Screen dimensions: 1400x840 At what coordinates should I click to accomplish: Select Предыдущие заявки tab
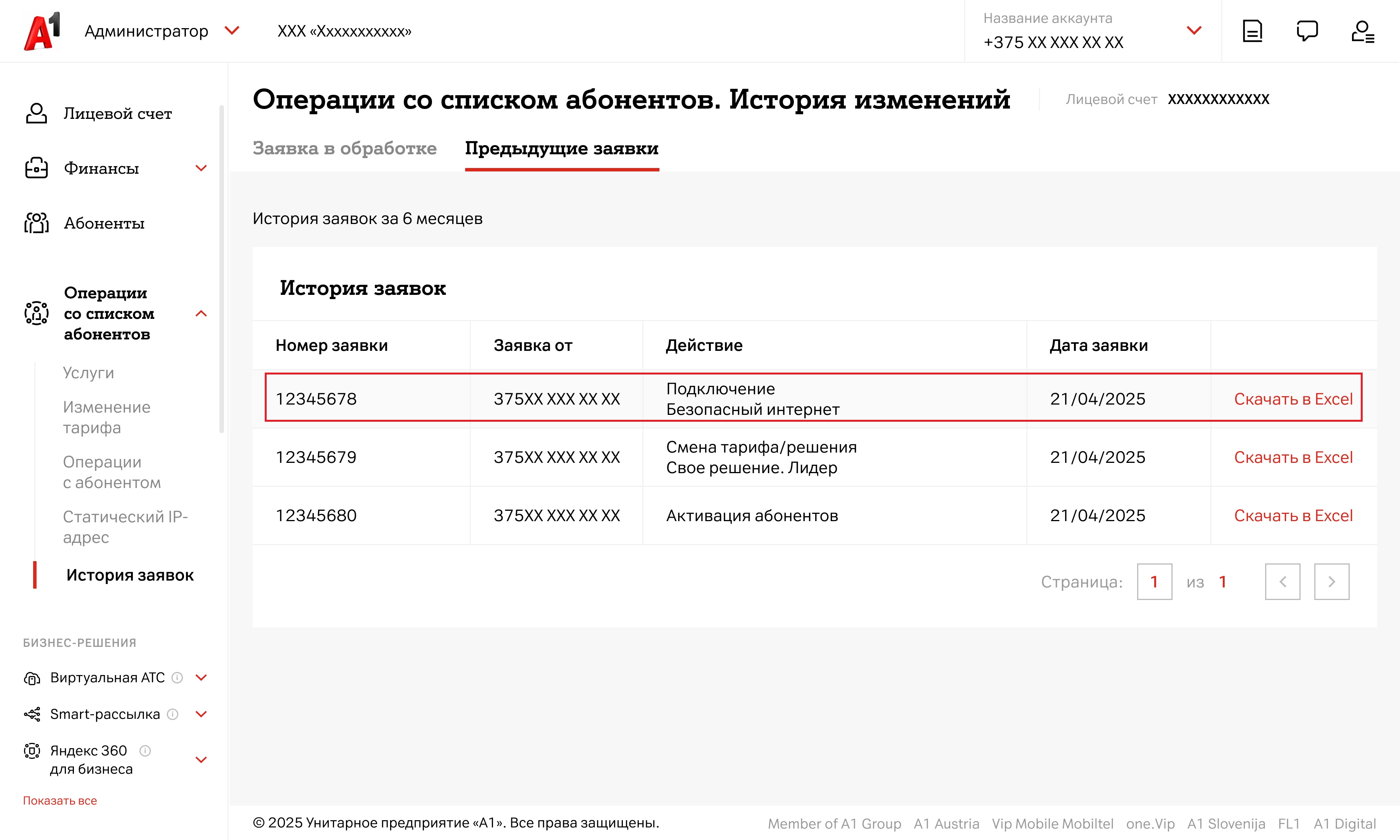(x=562, y=148)
